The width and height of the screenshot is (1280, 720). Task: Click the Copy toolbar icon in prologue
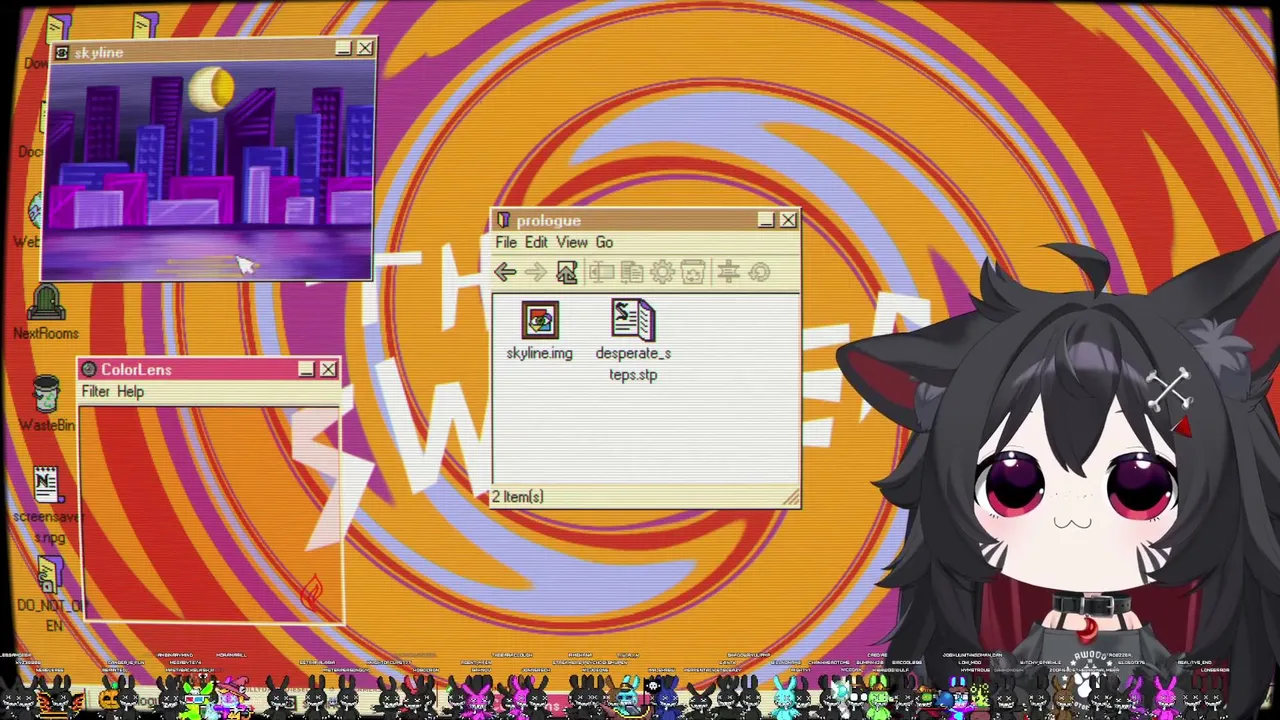click(x=632, y=272)
